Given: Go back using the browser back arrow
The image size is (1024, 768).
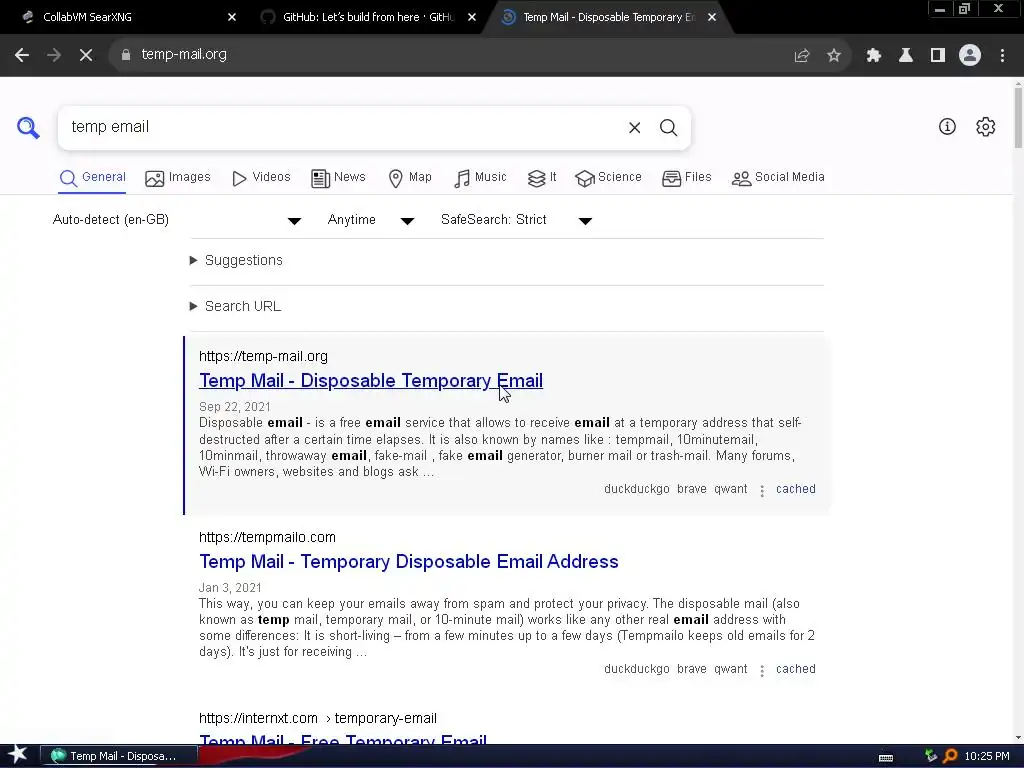Looking at the screenshot, I should point(22,55).
